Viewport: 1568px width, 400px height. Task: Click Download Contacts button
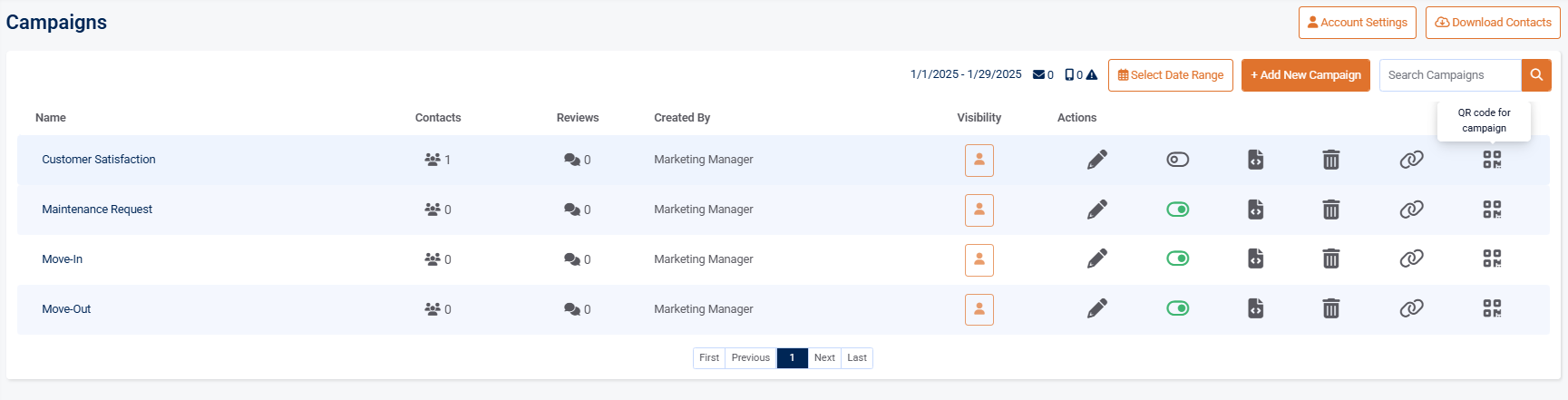click(x=1492, y=23)
